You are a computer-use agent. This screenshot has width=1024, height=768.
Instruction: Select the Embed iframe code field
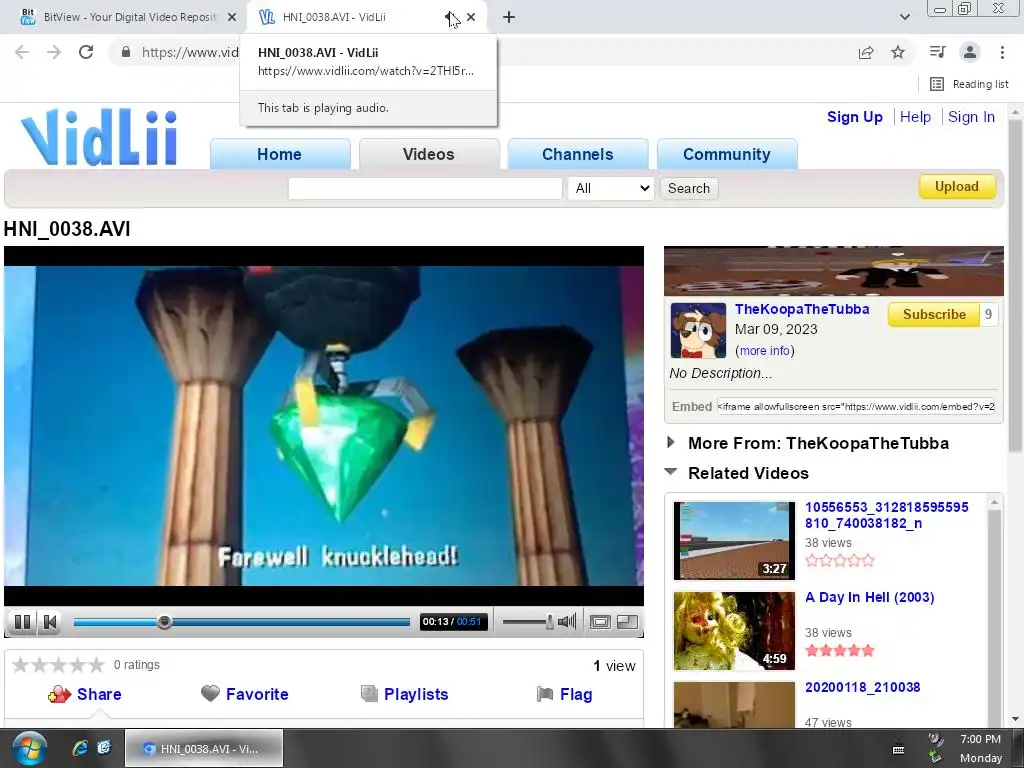pyautogui.click(x=856, y=406)
